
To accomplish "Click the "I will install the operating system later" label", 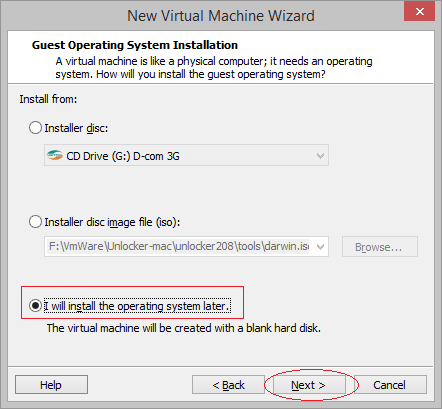I will tap(137, 306).
